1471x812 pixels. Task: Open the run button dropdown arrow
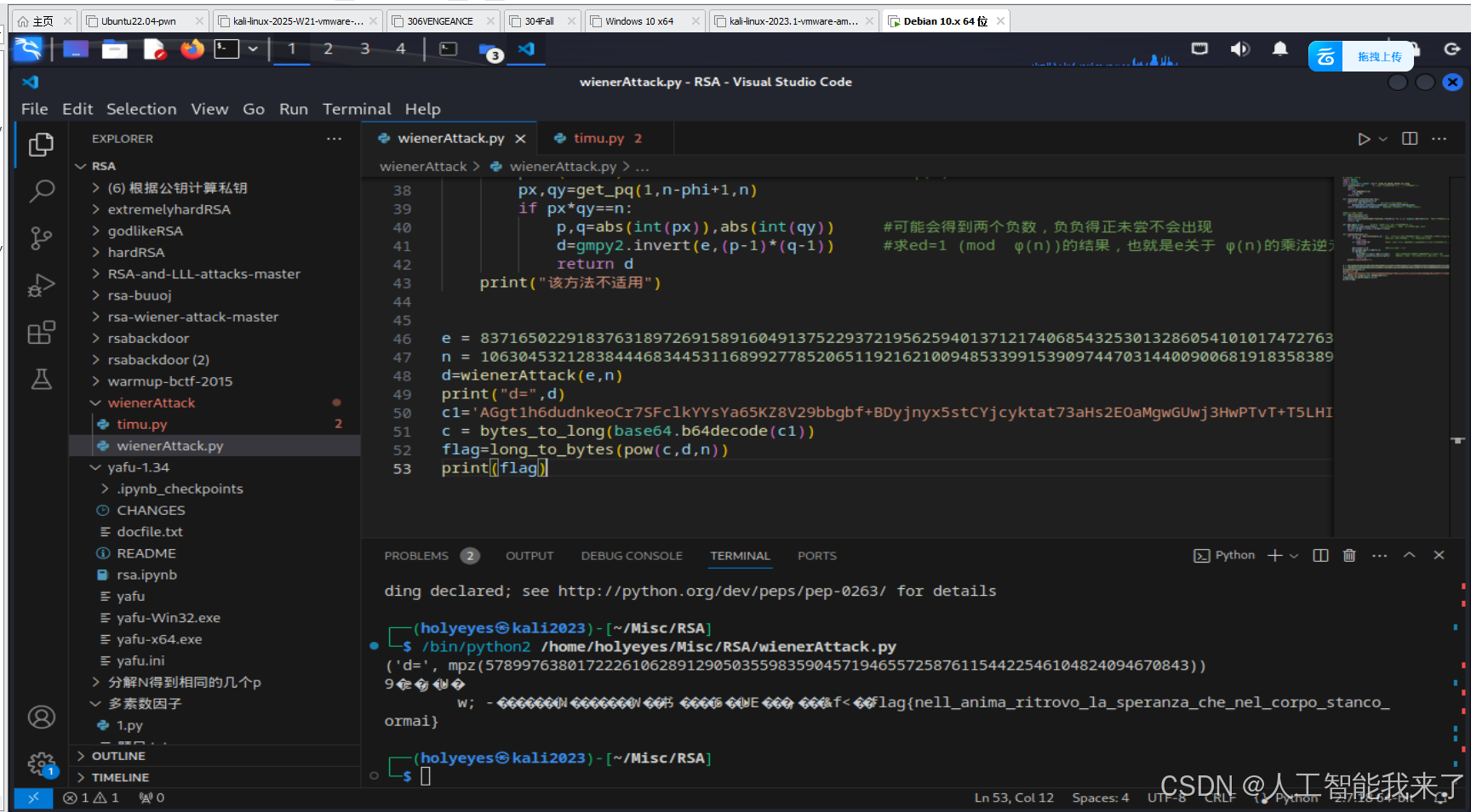(1383, 139)
